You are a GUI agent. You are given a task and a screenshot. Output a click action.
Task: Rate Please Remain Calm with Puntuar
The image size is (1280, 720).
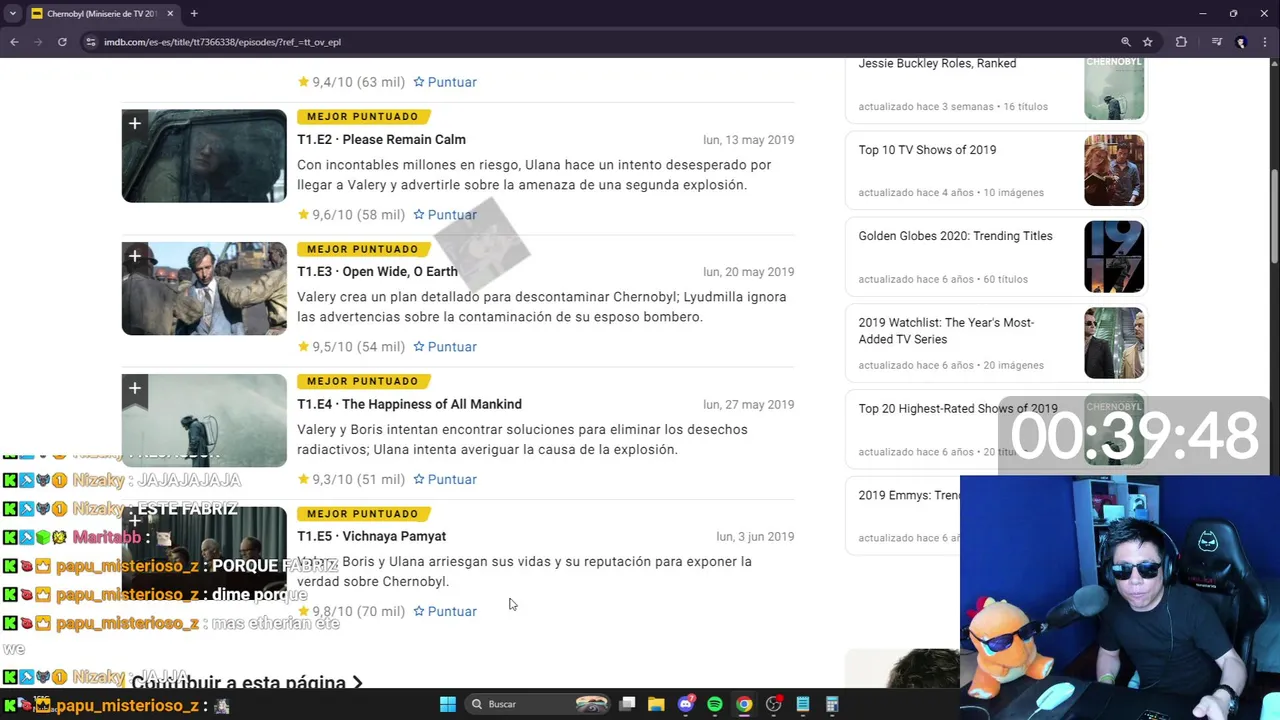coord(445,214)
